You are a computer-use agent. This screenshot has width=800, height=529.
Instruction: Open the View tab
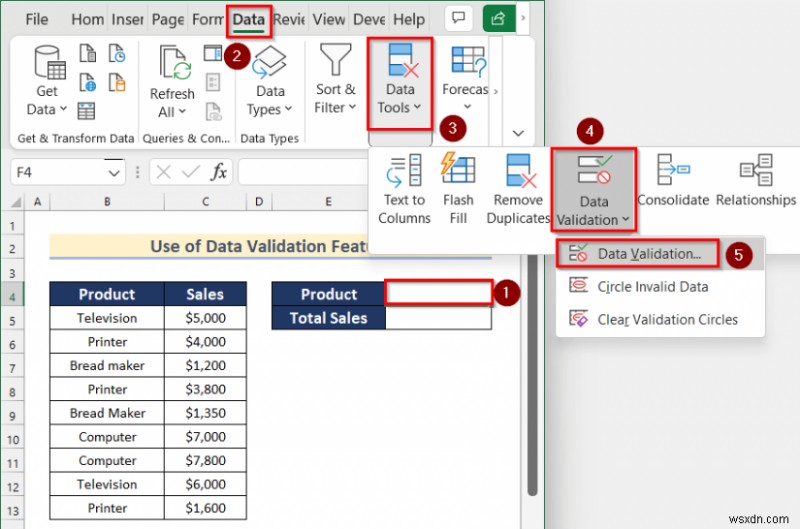coord(329,20)
